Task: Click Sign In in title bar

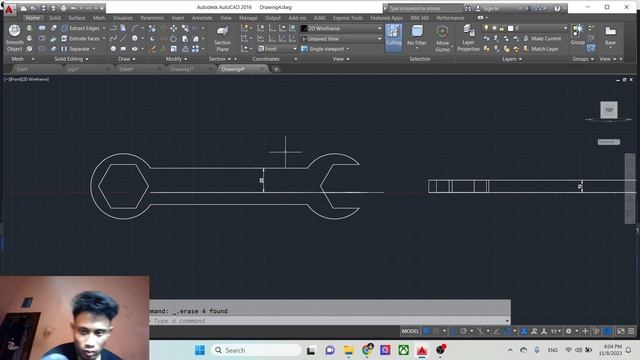Action: [491, 8]
